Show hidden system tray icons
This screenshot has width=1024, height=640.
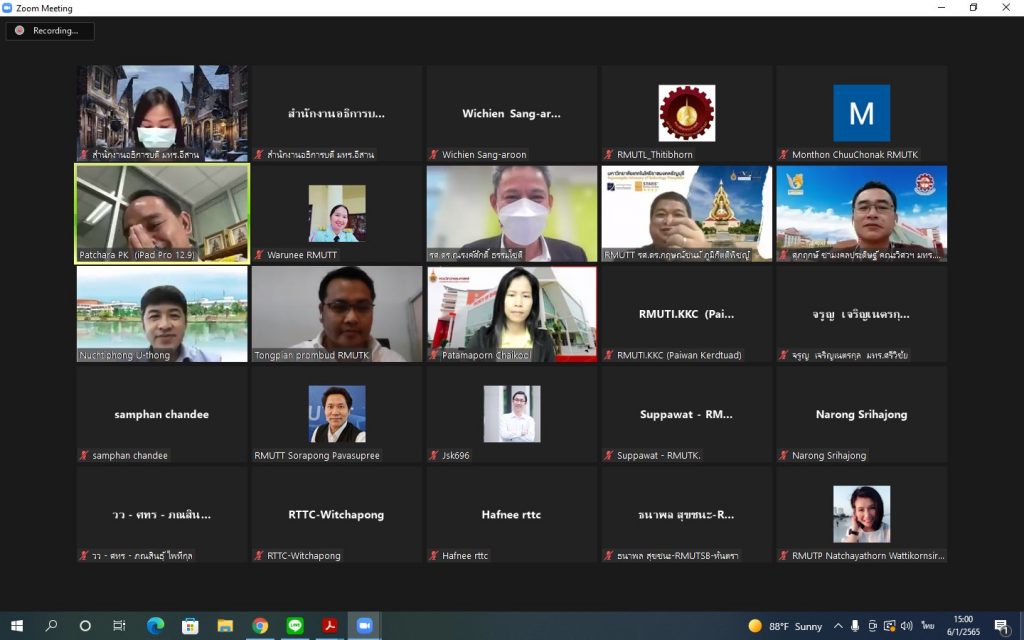pyautogui.click(x=839, y=626)
